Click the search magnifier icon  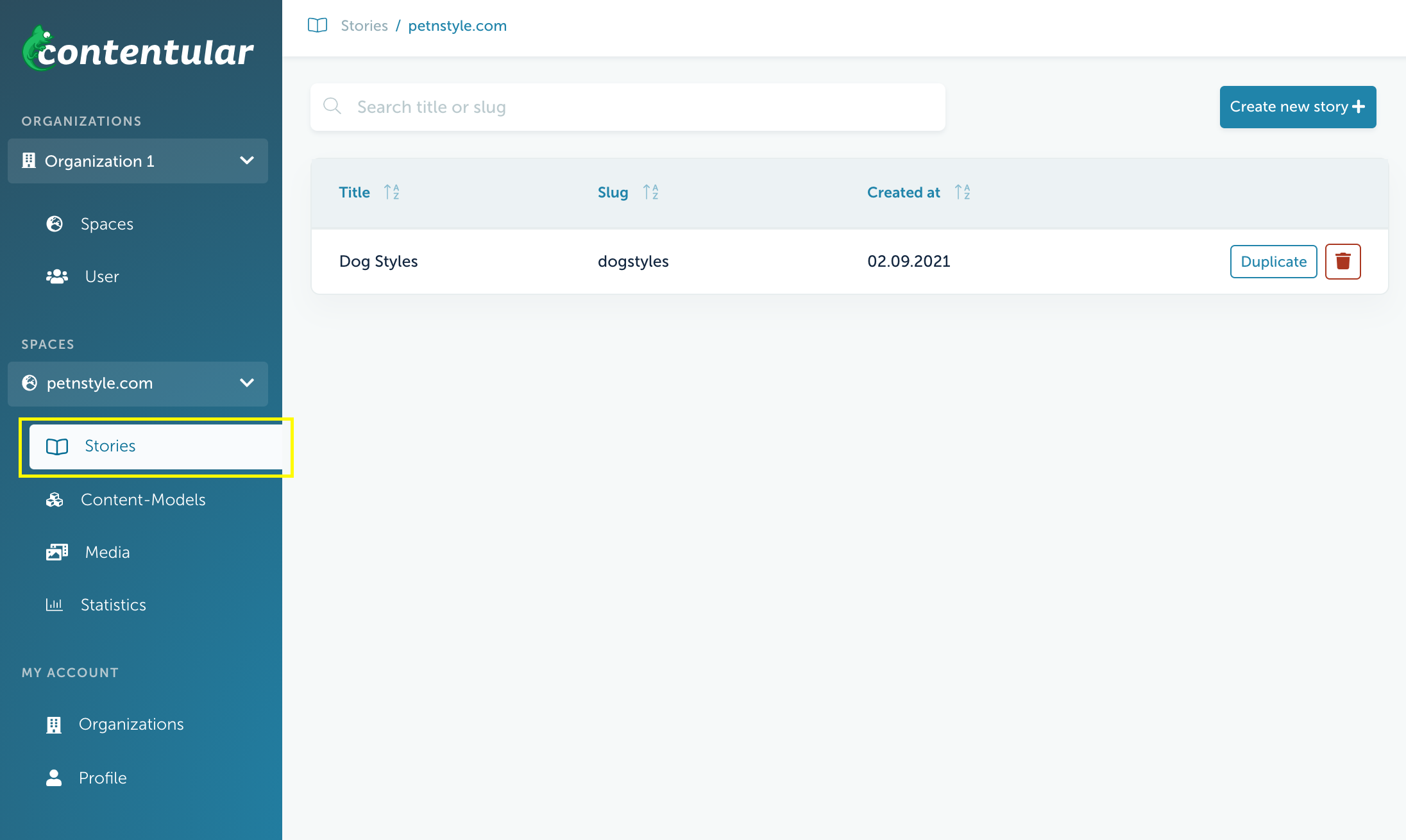point(332,106)
